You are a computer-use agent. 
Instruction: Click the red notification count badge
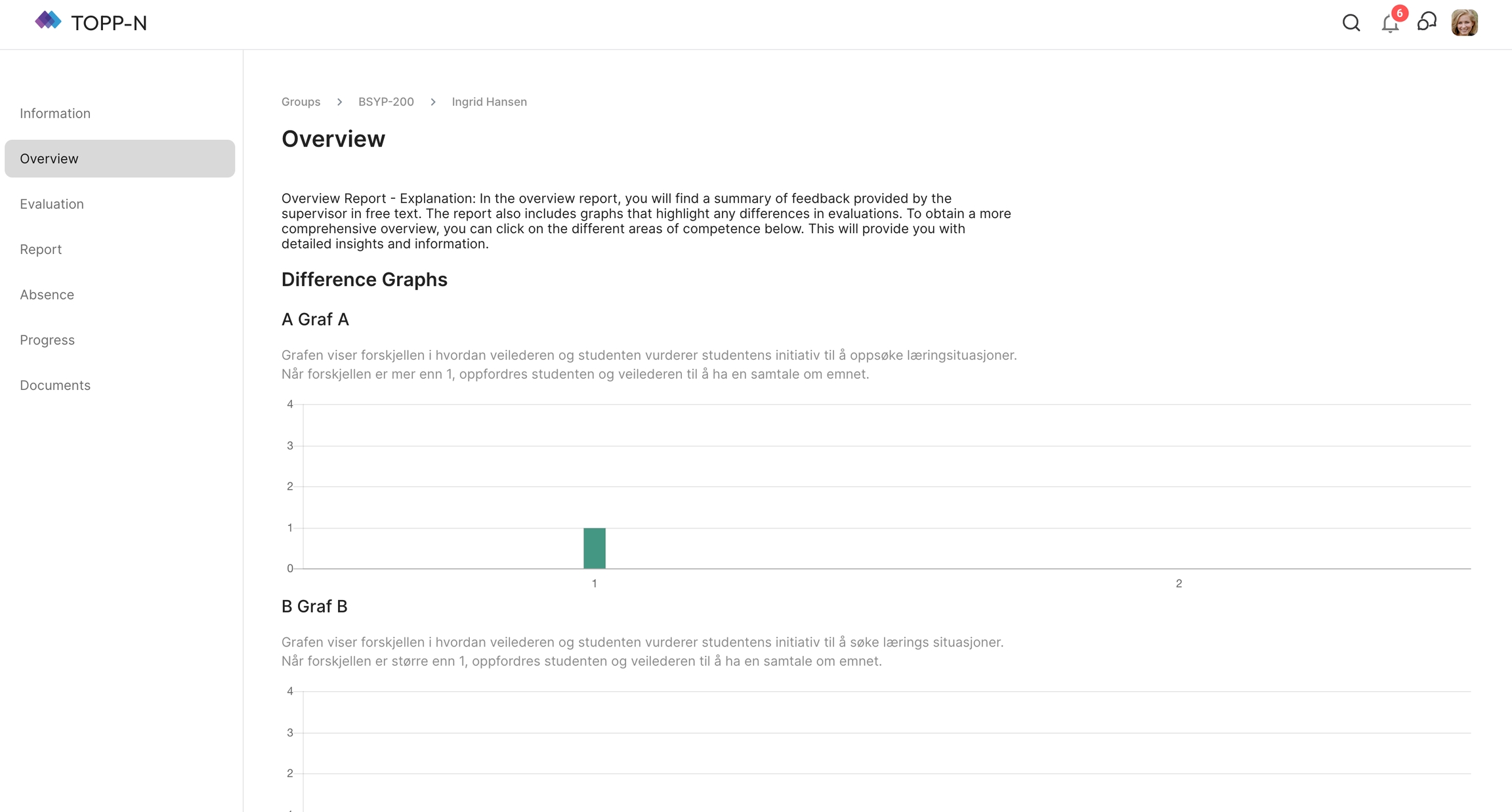click(1400, 13)
